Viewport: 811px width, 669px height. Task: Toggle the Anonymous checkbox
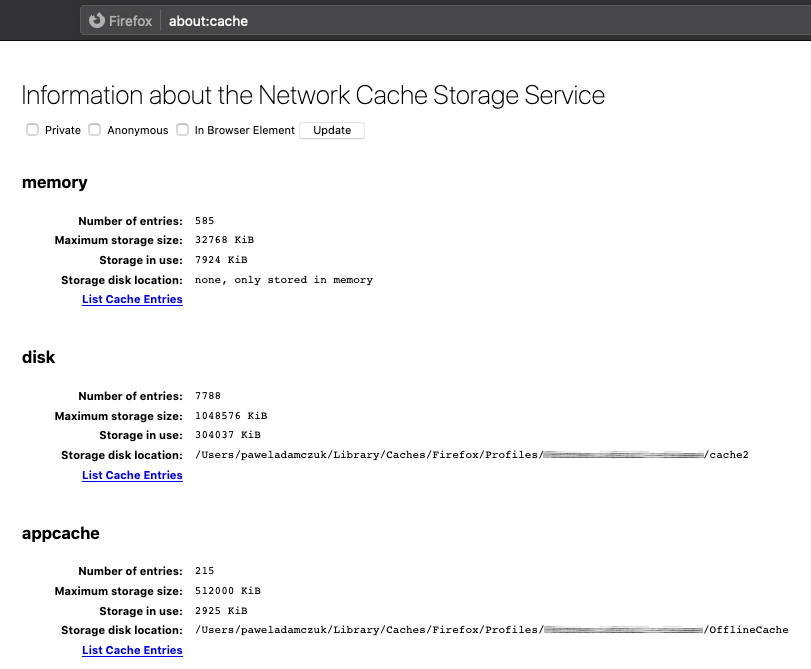[95, 130]
